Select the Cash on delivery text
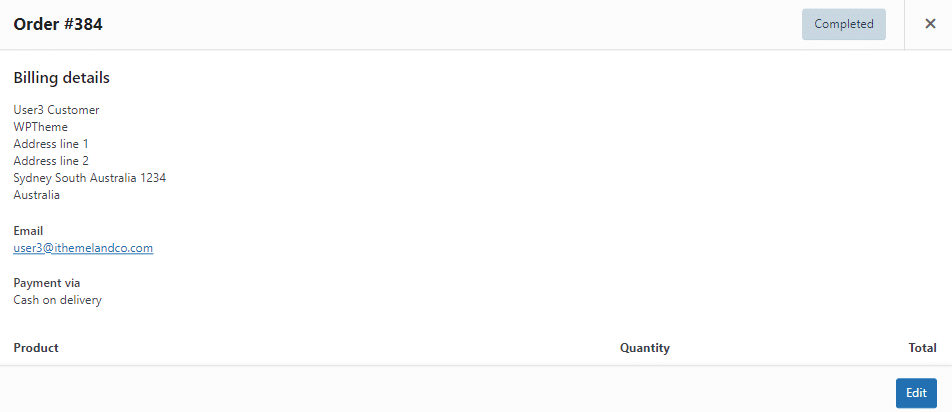 [x=57, y=300]
